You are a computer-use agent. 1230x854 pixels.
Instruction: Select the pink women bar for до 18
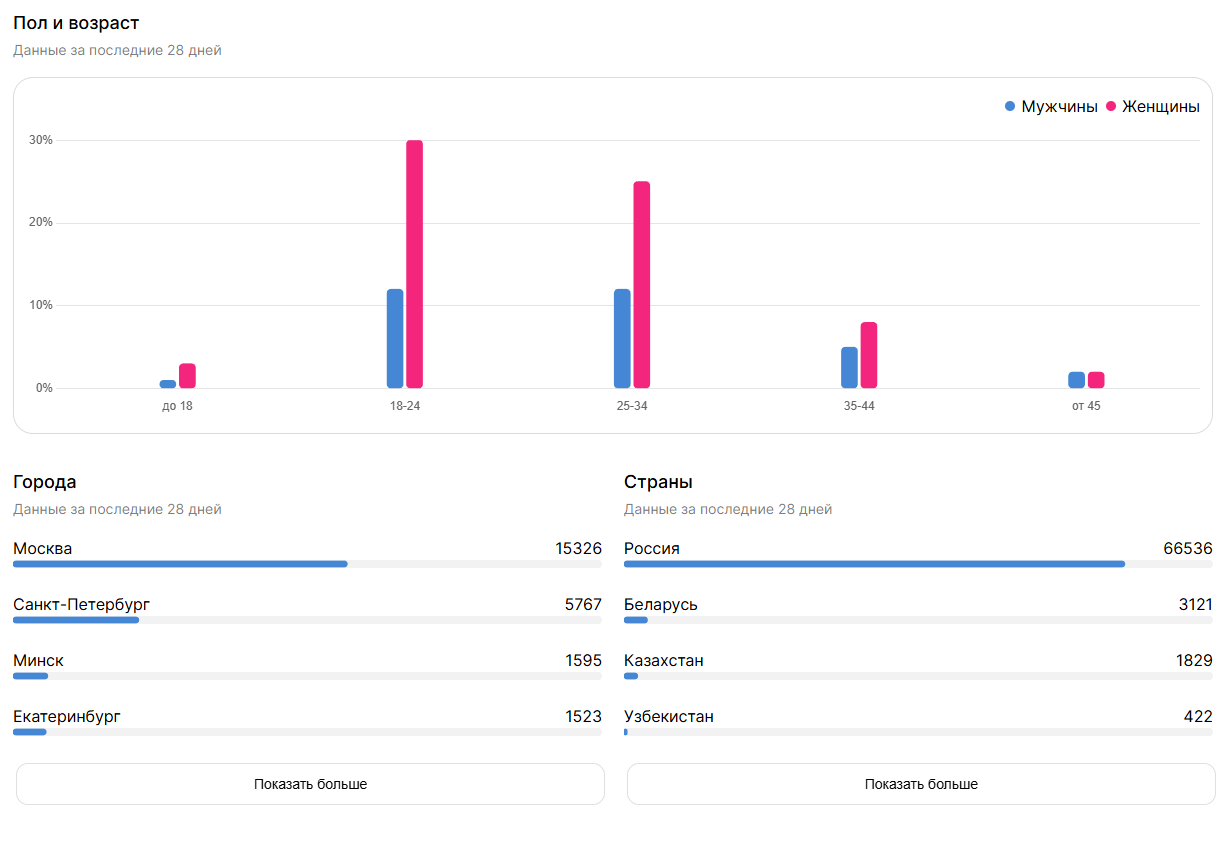pyautogui.click(x=187, y=376)
